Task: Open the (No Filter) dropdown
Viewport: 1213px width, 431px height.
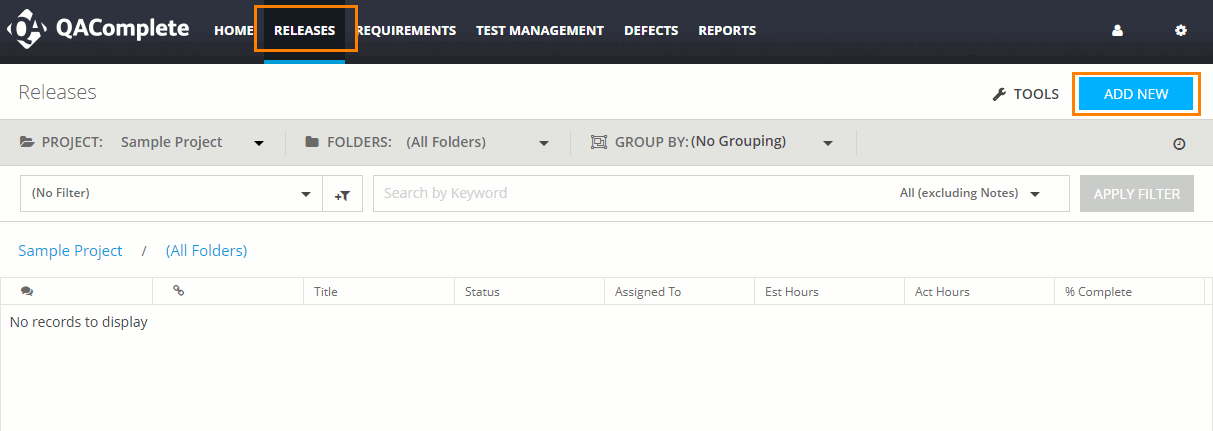Action: pyautogui.click(x=171, y=194)
